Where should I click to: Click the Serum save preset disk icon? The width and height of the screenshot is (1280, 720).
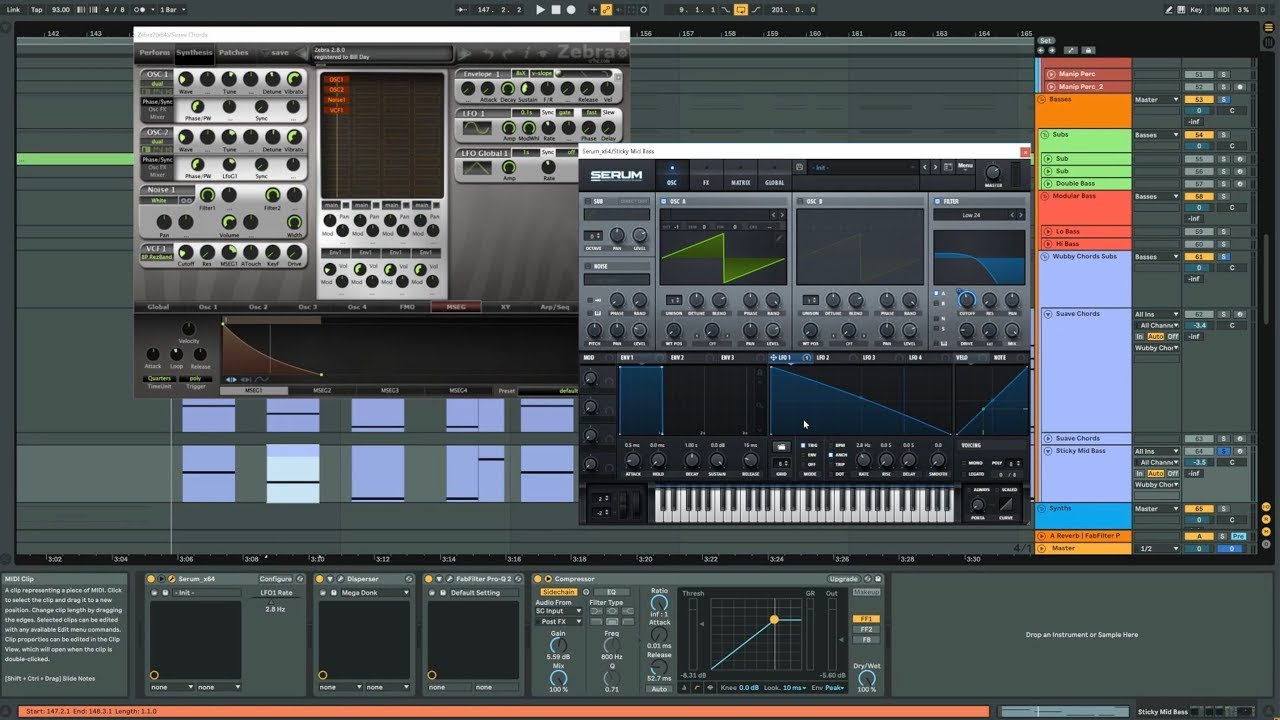[x=799, y=167]
